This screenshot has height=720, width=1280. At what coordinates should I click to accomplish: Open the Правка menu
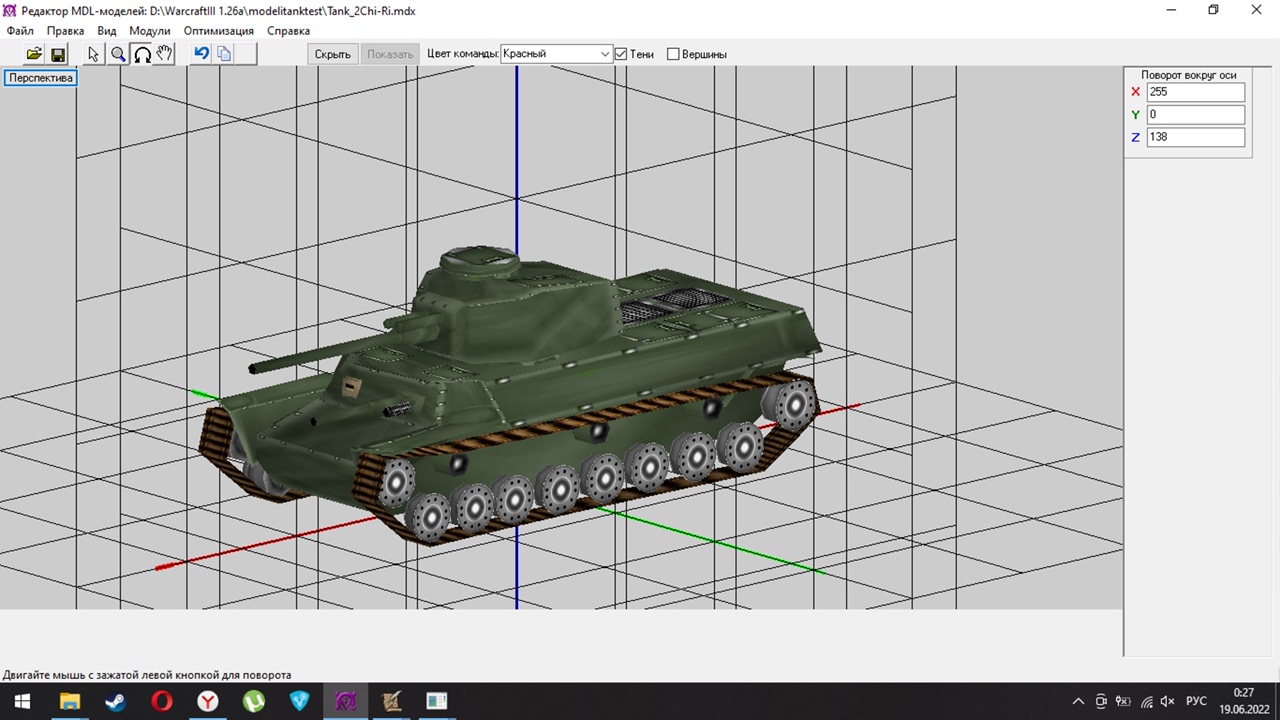[66, 31]
